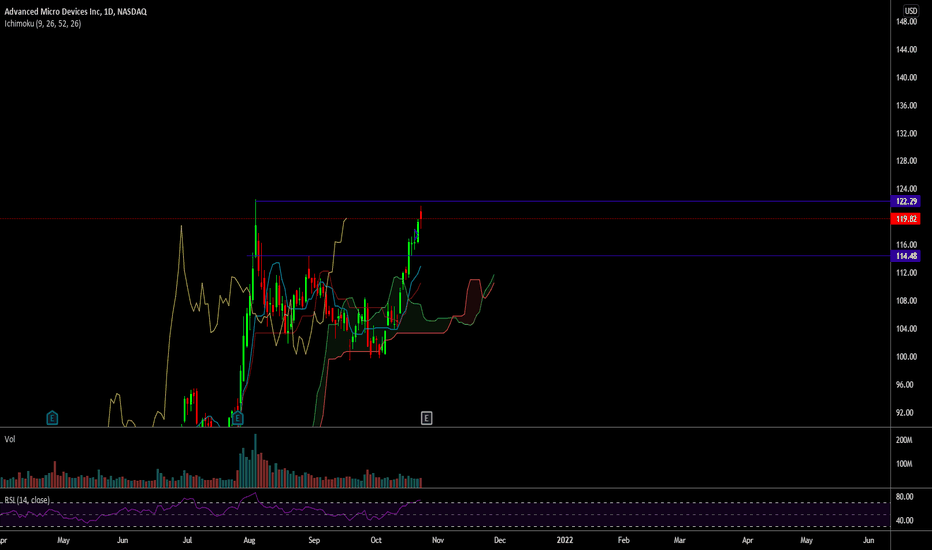Select the 122.29 horizontal line price tag
The height and width of the screenshot is (550, 932).
[906, 202]
